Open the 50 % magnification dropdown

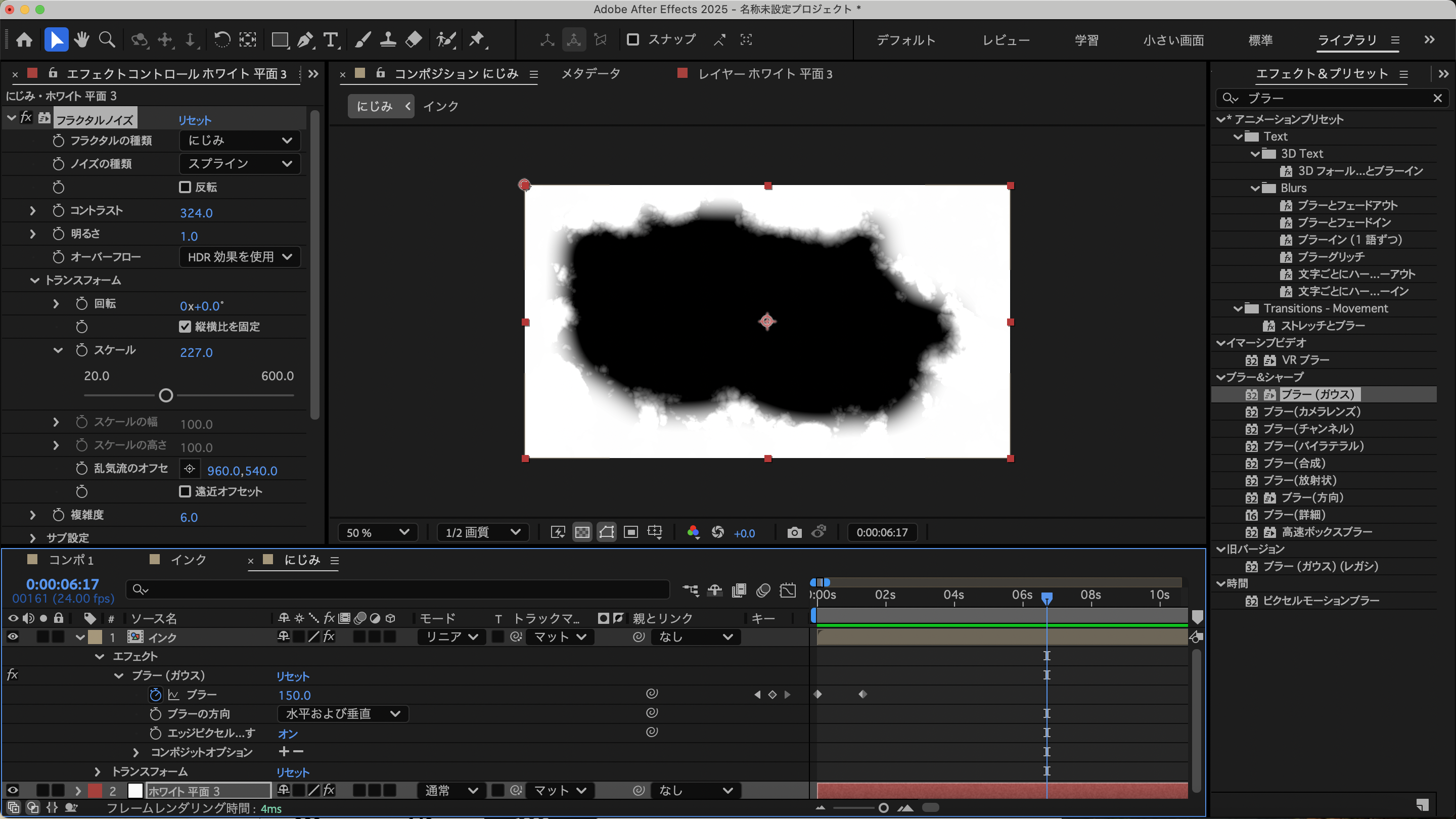click(x=377, y=532)
